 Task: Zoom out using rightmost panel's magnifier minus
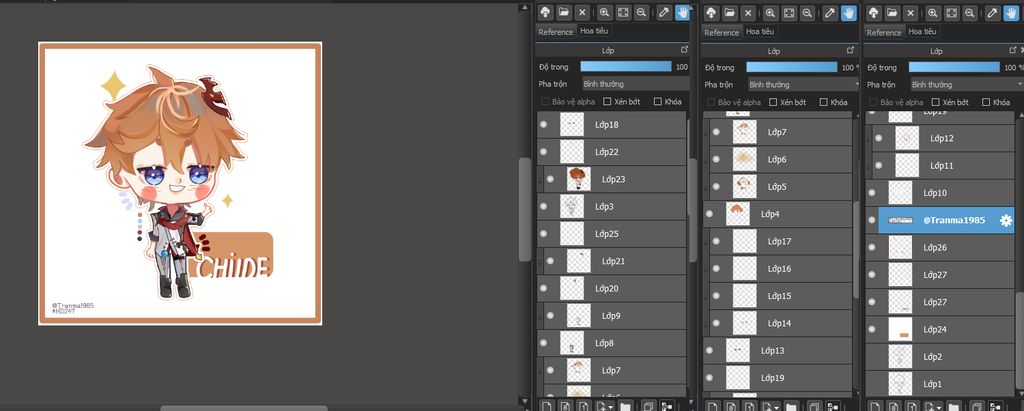[970, 12]
